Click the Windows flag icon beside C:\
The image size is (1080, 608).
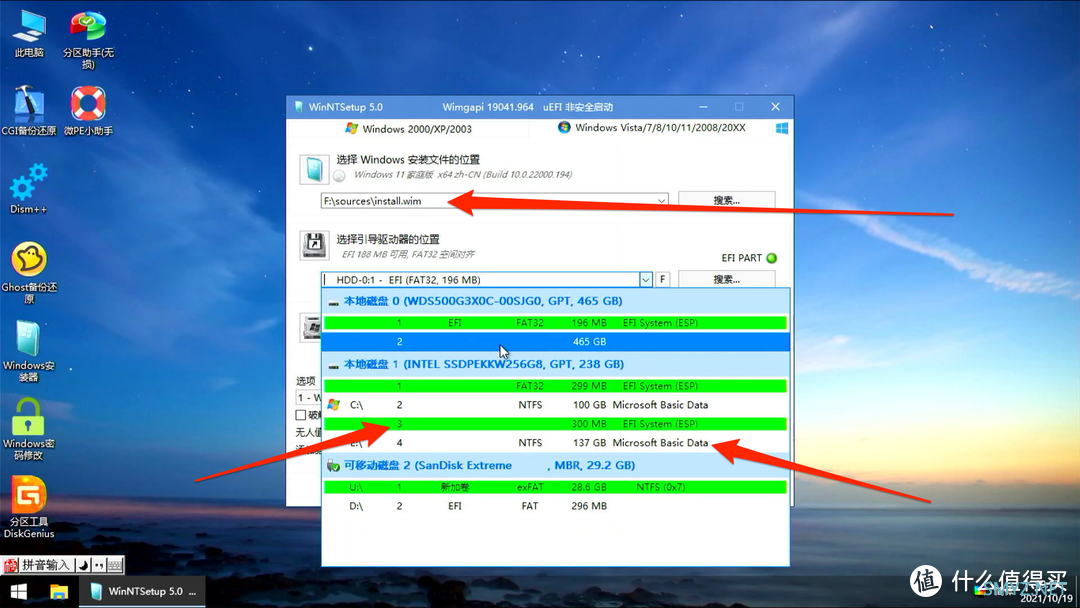pyautogui.click(x=333, y=405)
